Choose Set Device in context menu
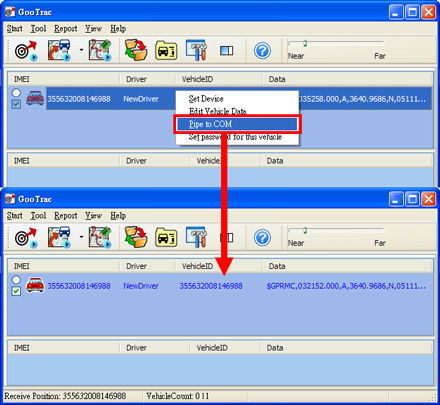This screenshot has width=440, height=405. pos(206,99)
